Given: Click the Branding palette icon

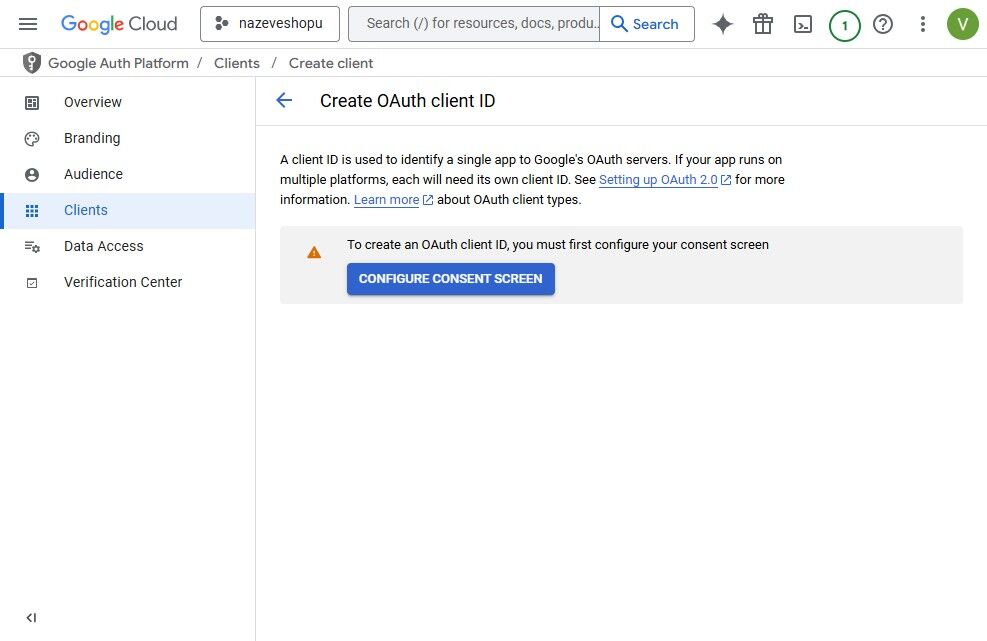Looking at the screenshot, I should [31, 139].
